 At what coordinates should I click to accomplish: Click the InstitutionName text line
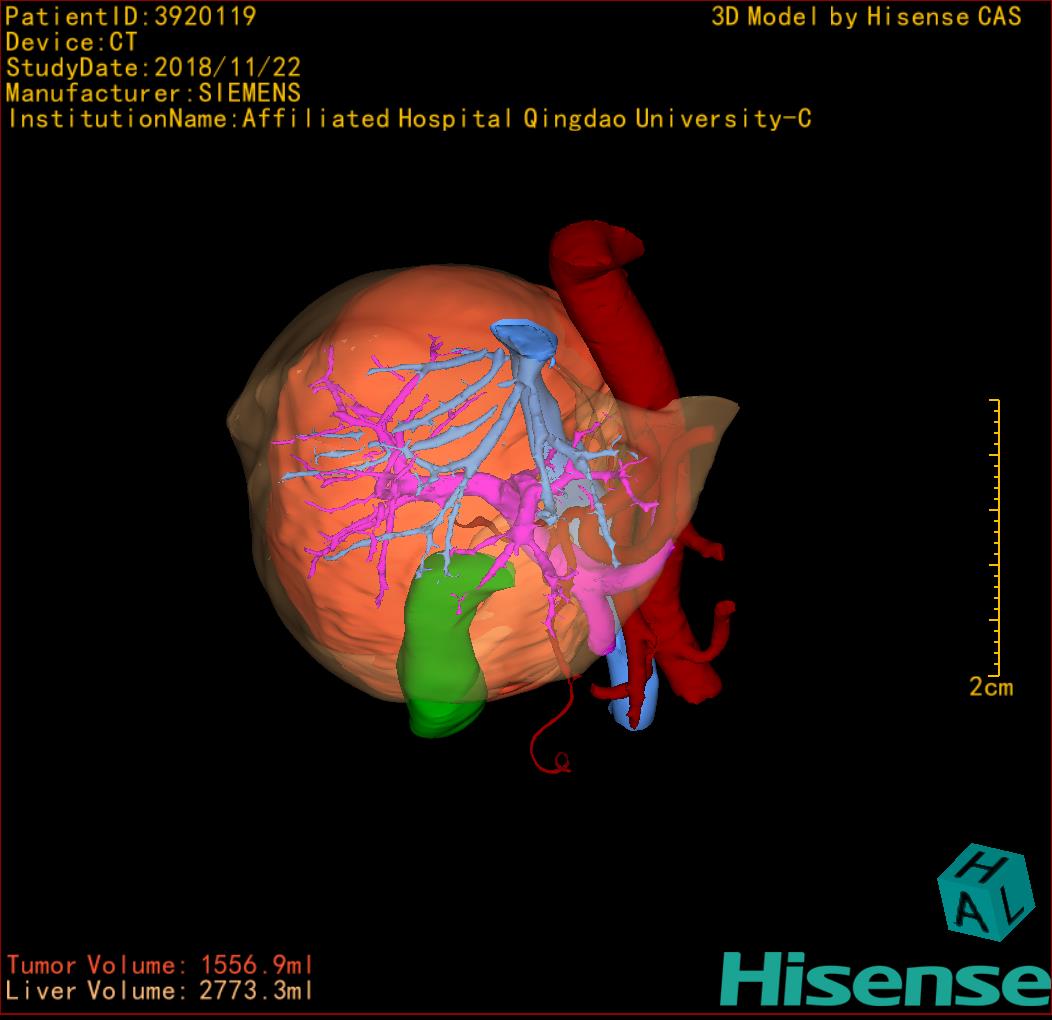point(408,119)
